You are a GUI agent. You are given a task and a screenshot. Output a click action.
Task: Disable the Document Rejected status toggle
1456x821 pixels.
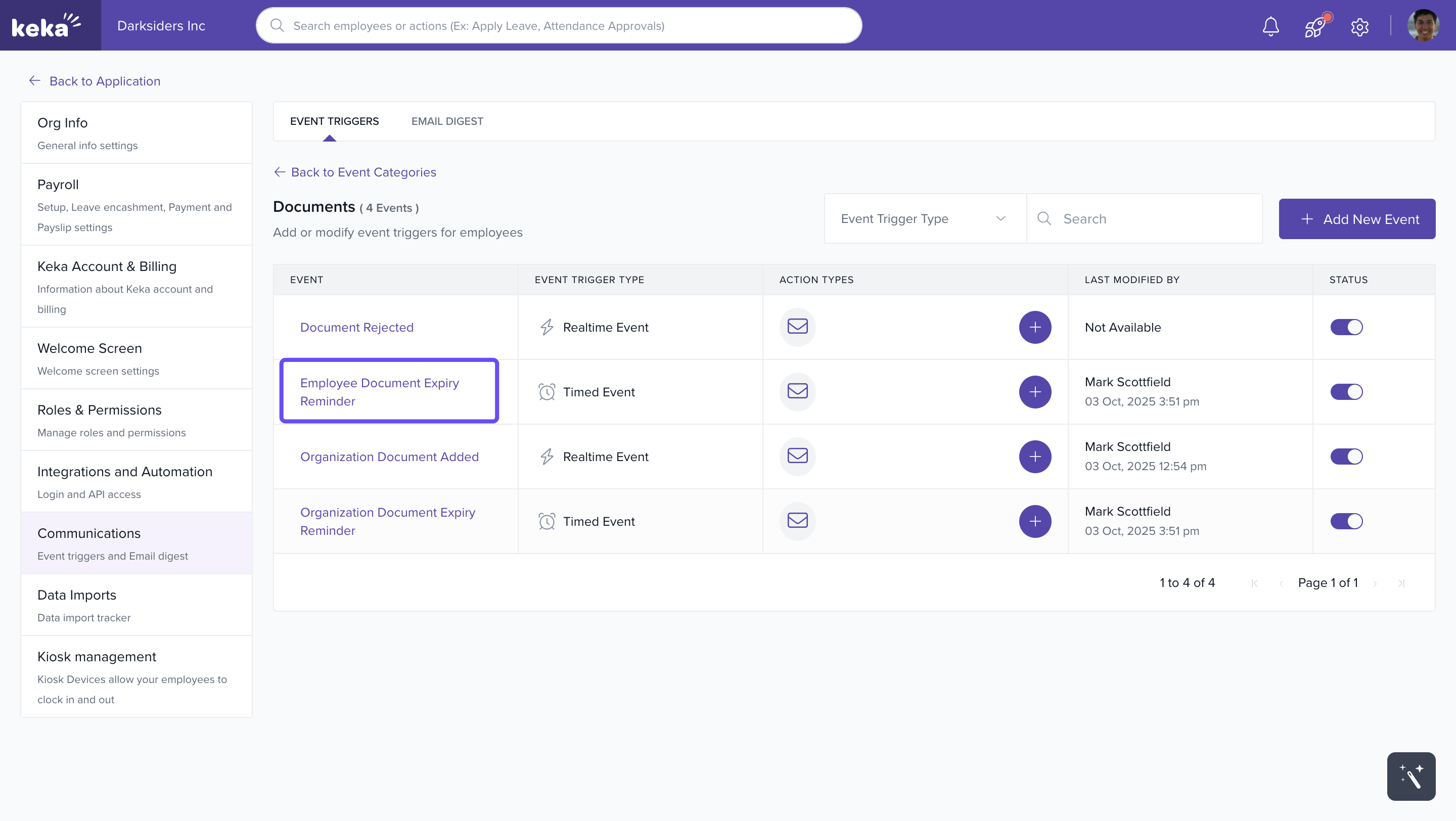click(x=1346, y=327)
